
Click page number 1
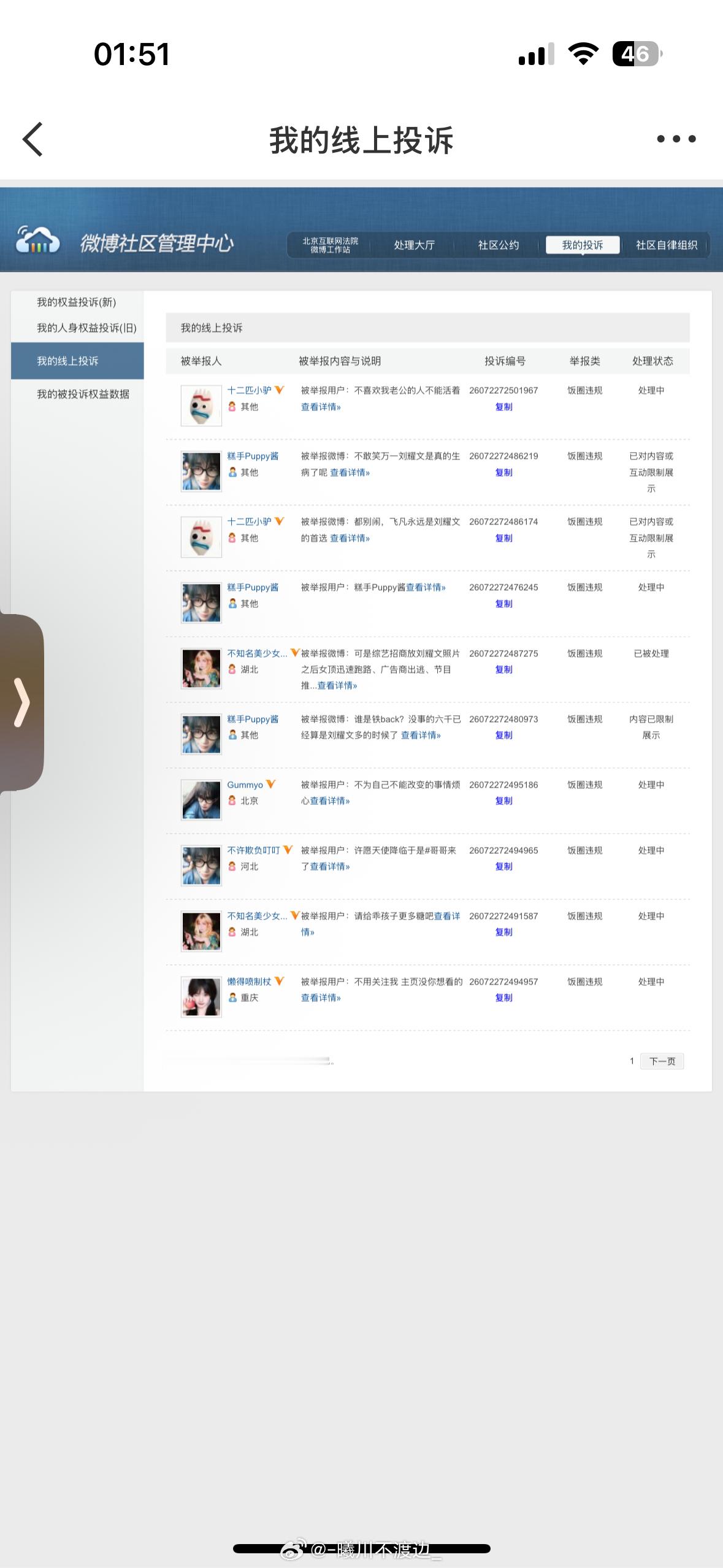coord(632,1061)
